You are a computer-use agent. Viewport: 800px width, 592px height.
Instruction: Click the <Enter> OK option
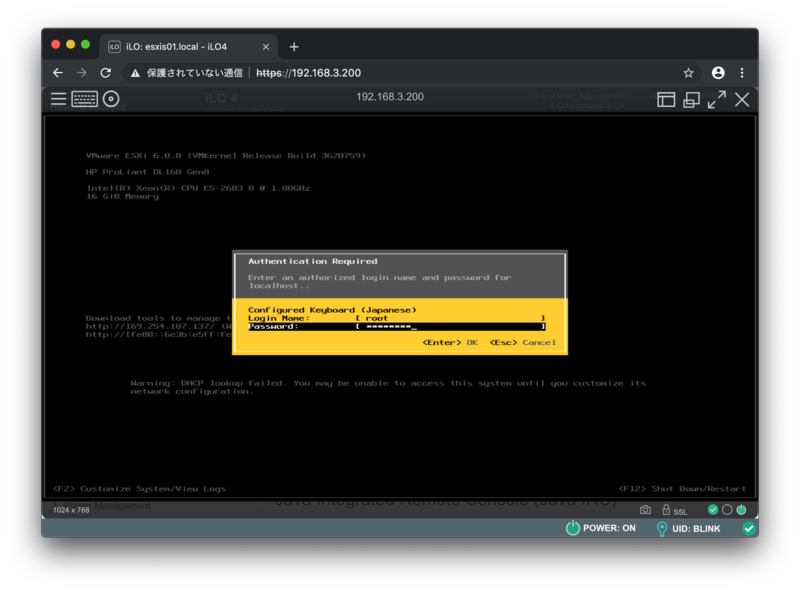pos(450,342)
